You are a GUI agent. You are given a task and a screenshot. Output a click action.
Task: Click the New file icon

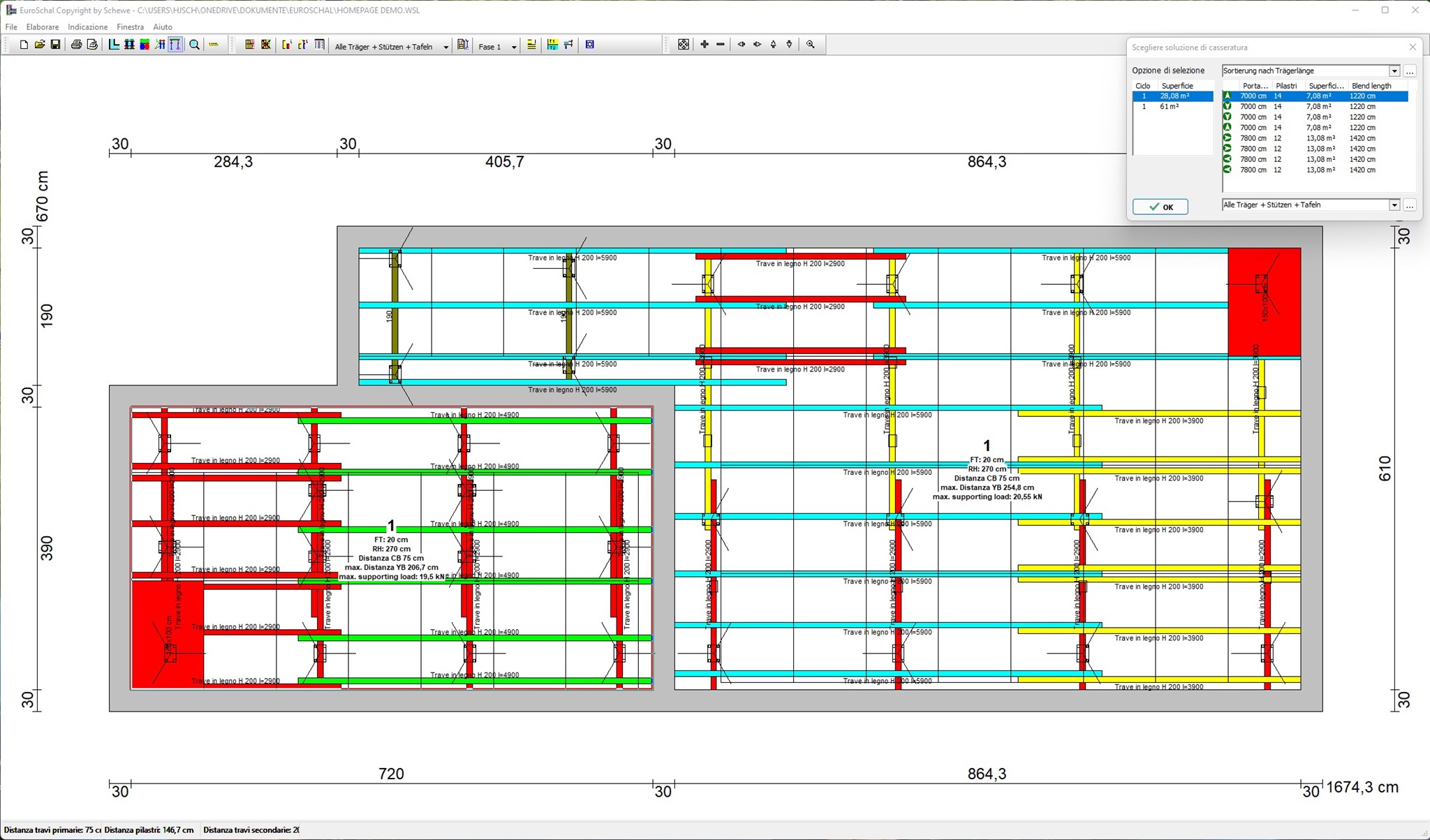pyautogui.click(x=24, y=45)
